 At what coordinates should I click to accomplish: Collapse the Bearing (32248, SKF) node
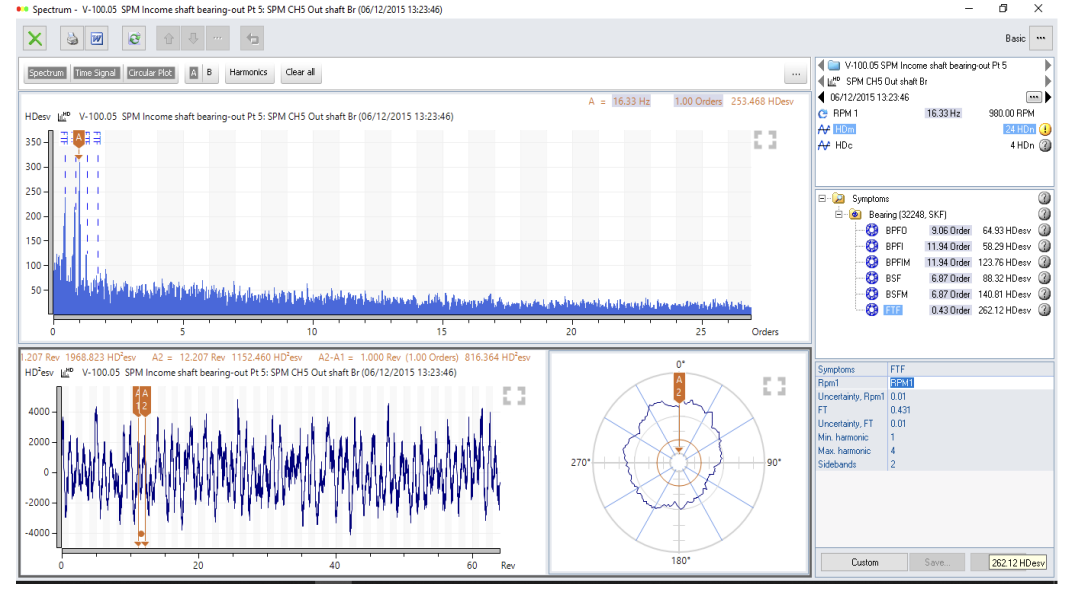coord(838,215)
